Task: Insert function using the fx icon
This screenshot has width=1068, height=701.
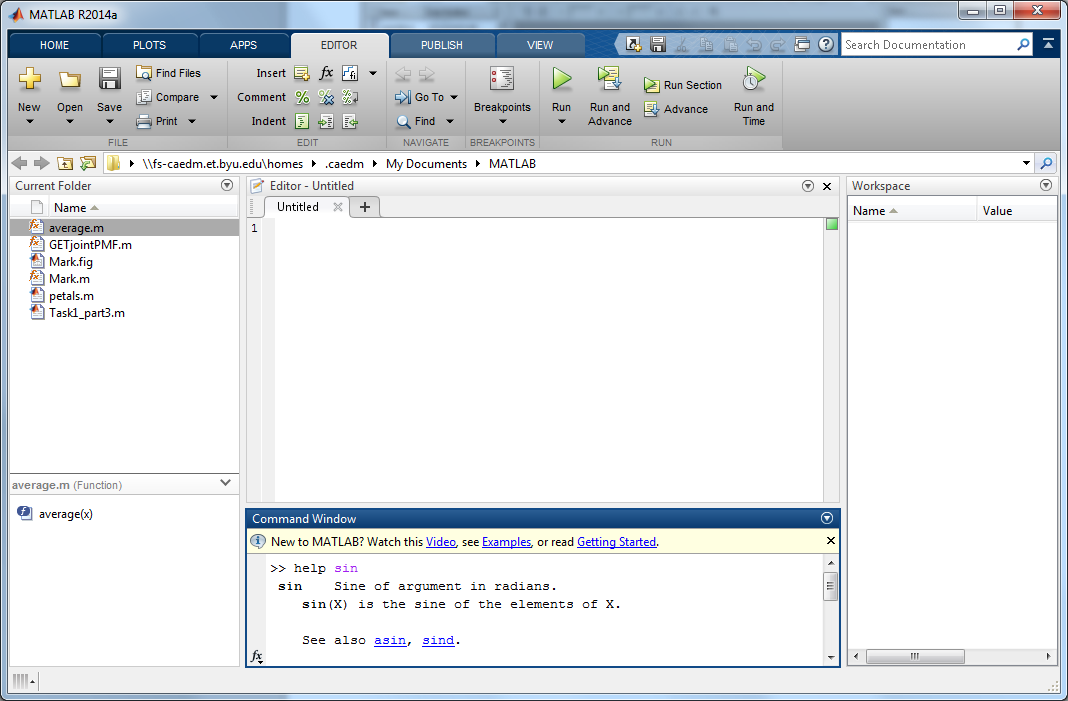Action: coord(326,73)
